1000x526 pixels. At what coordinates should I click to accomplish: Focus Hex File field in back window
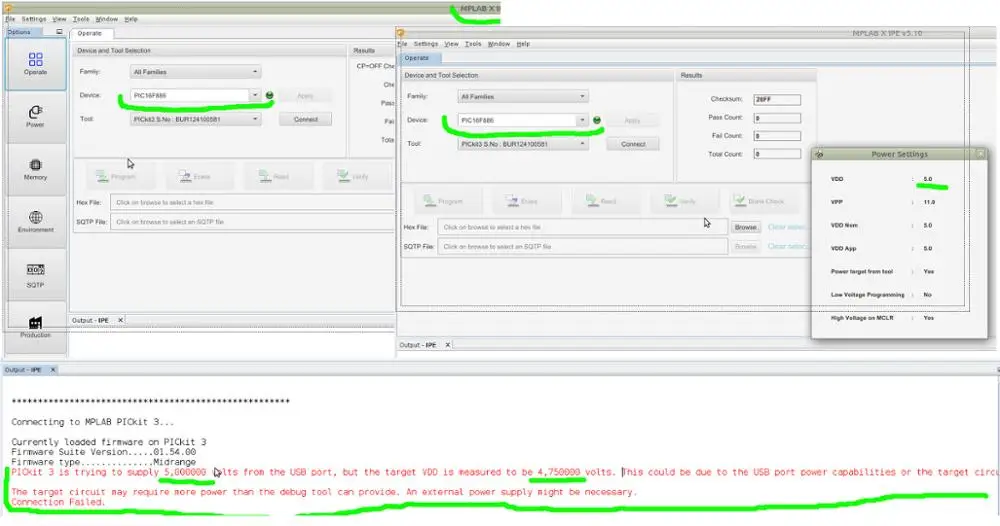coord(252,202)
